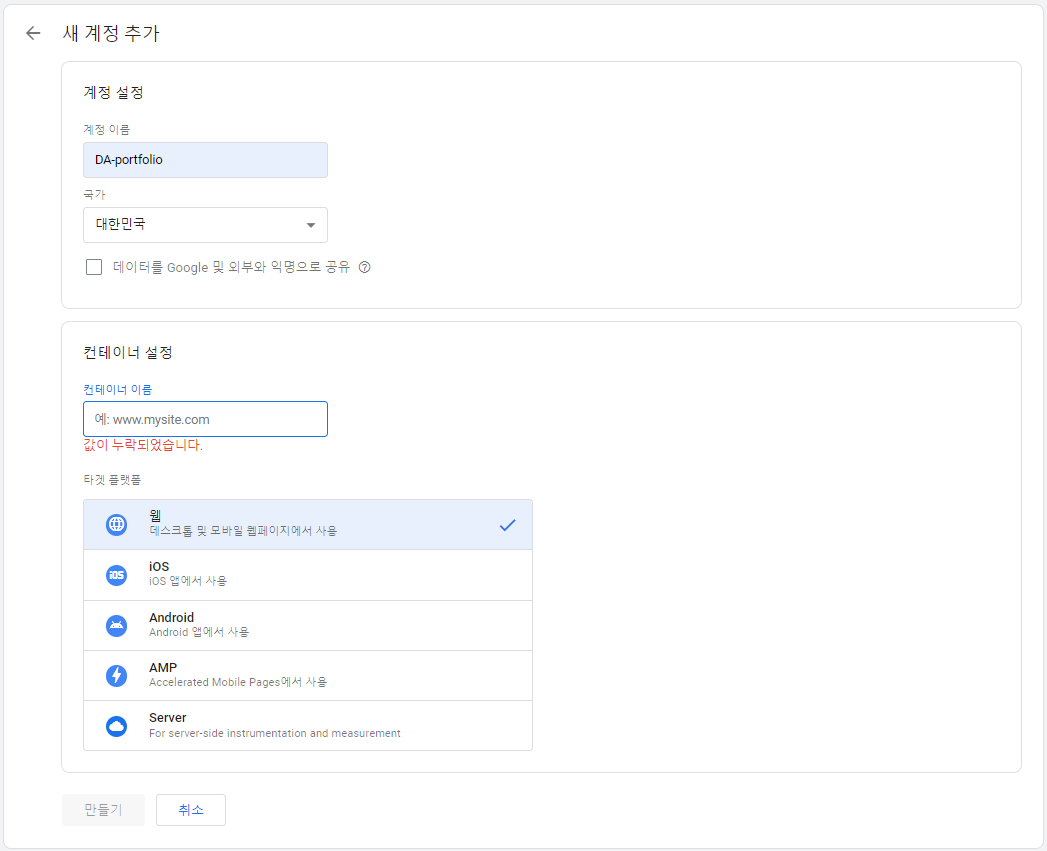Click the 컨테이너 설정 section heading

128,353
